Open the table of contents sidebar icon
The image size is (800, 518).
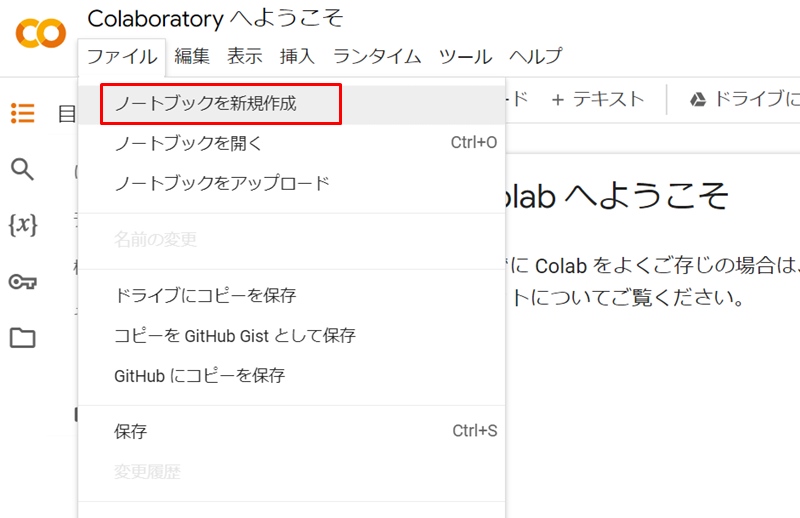(x=23, y=113)
